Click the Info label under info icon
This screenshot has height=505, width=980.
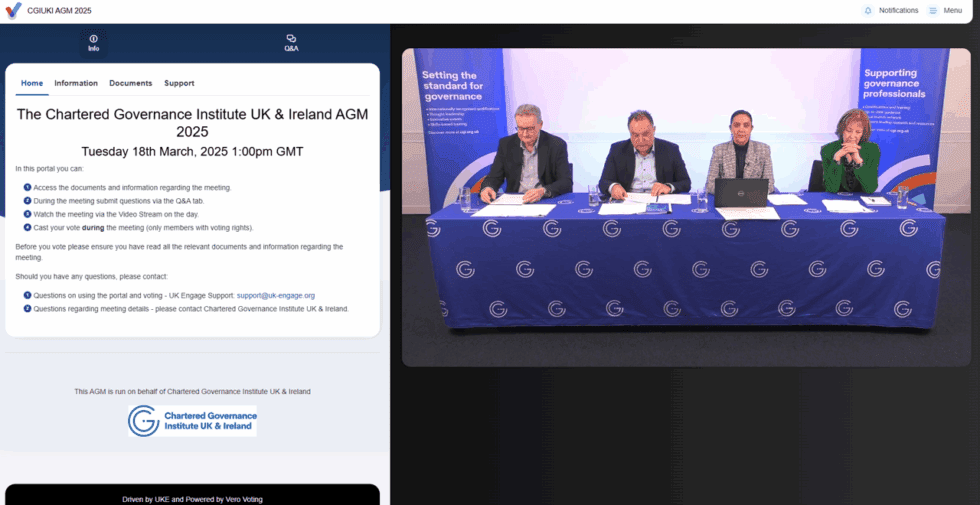coord(93,49)
